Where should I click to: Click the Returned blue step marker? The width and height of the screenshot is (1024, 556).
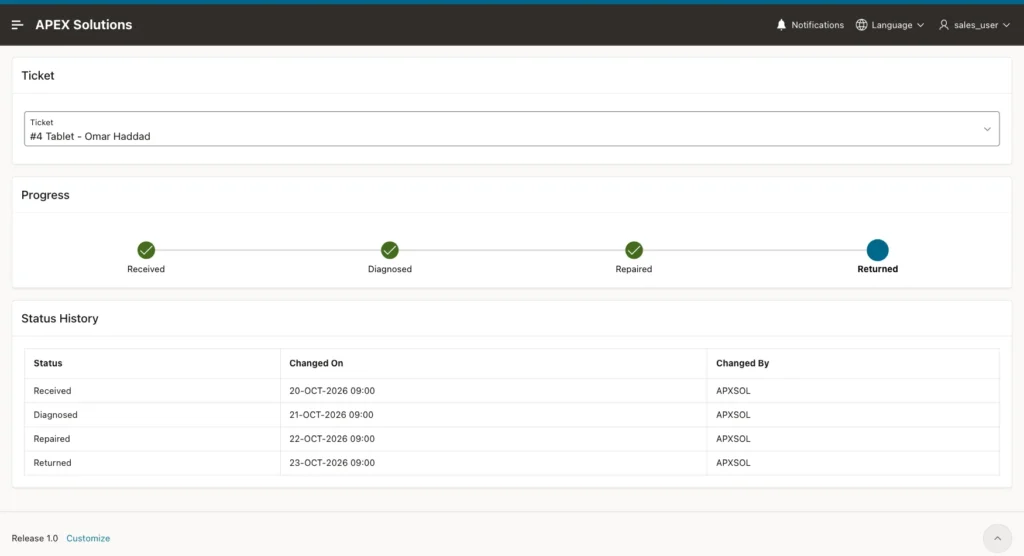point(878,250)
